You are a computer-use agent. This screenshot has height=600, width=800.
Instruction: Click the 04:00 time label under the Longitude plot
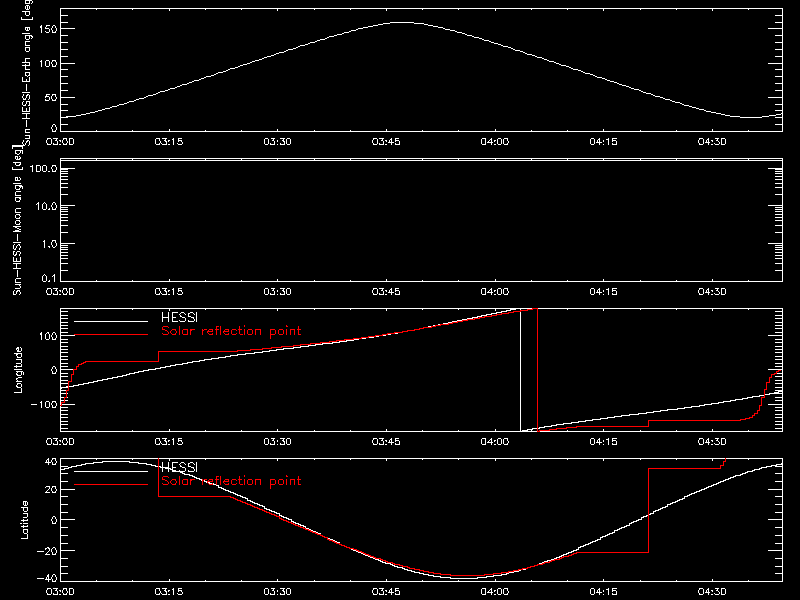click(494, 441)
